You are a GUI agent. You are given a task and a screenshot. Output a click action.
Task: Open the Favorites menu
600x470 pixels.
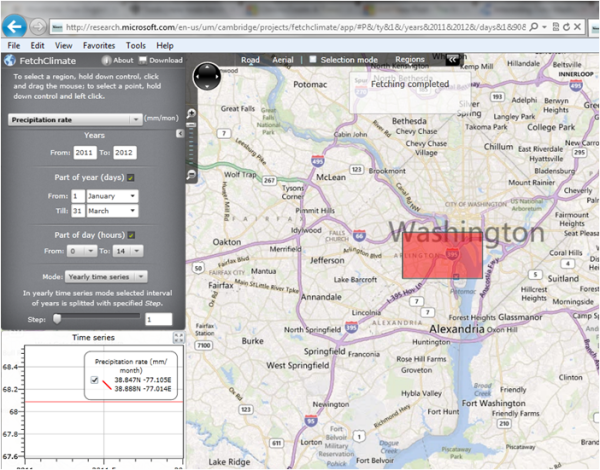point(99,46)
